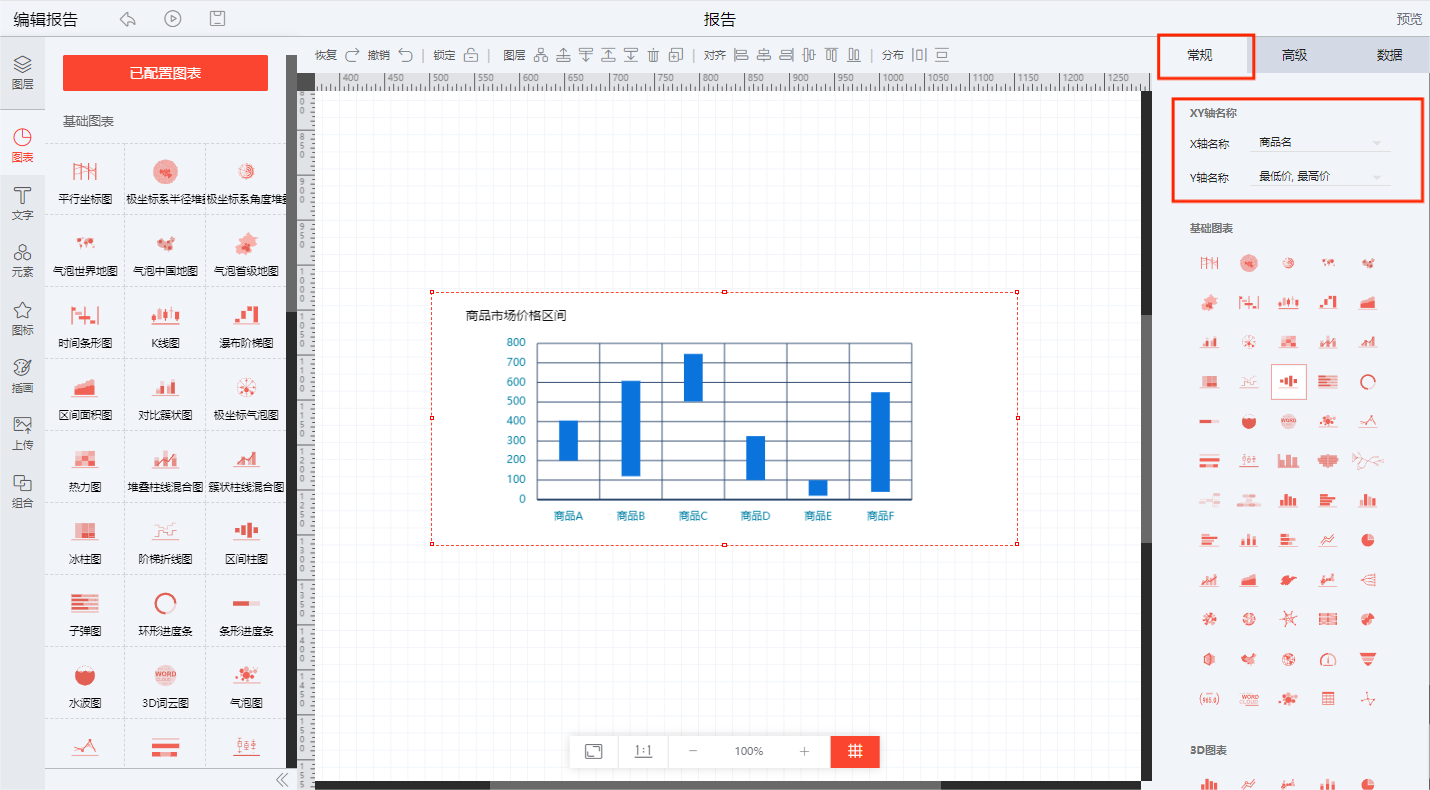Open the X轴名称 dropdown
Viewport: 1430px width, 790px height.
(x=1319, y=143)
